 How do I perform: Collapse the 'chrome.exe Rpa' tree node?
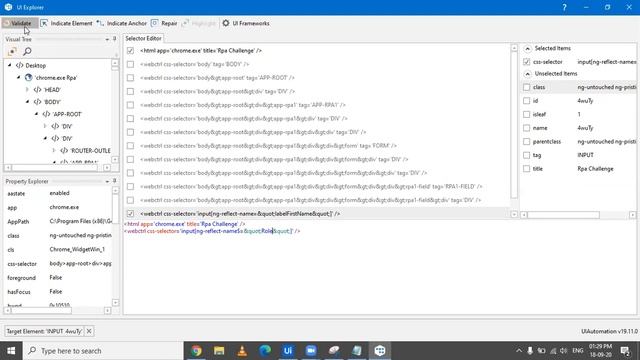[x=18, y=77]
